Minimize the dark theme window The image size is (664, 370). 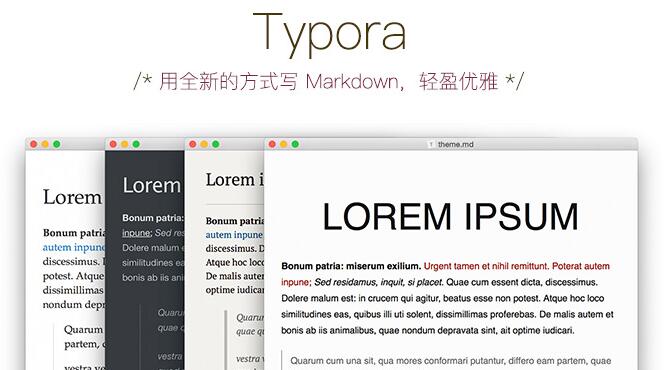point(124,144)
